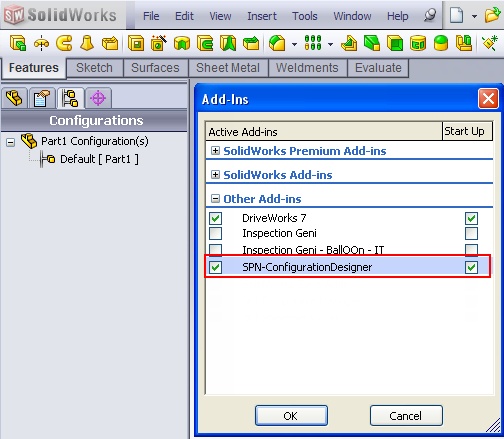
Task: Check Inspection Geni - BallOOn - IT Start Up box
Action: [471, 249]
